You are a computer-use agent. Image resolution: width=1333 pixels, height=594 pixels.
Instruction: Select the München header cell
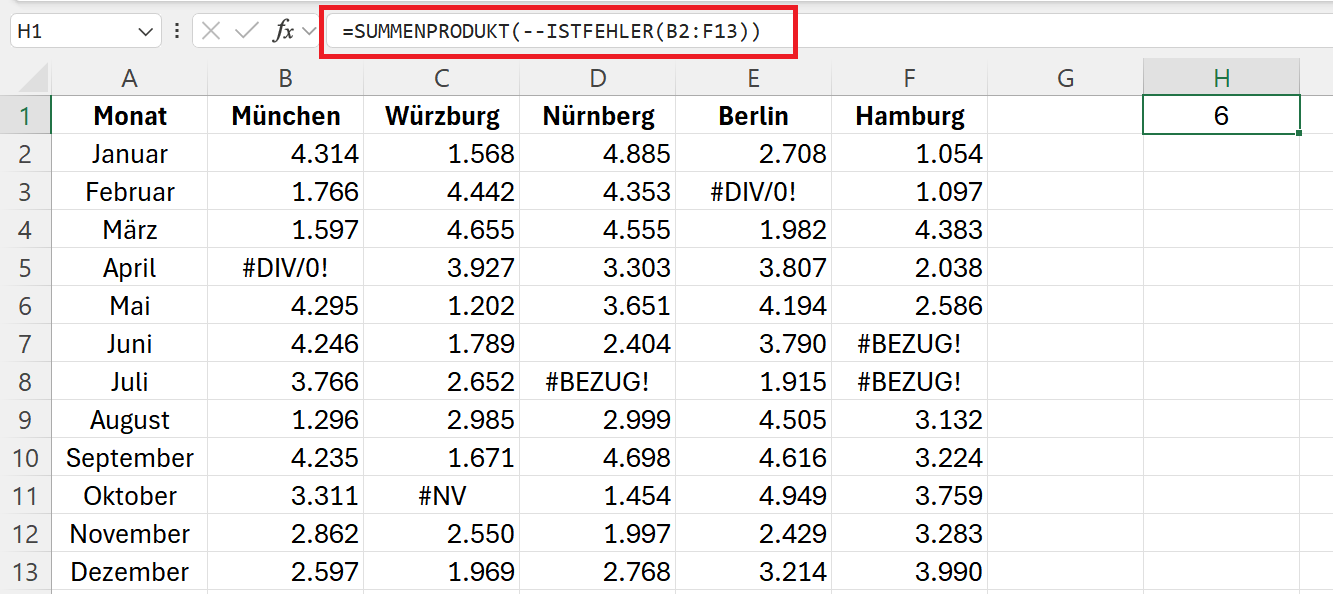[286, 116]
